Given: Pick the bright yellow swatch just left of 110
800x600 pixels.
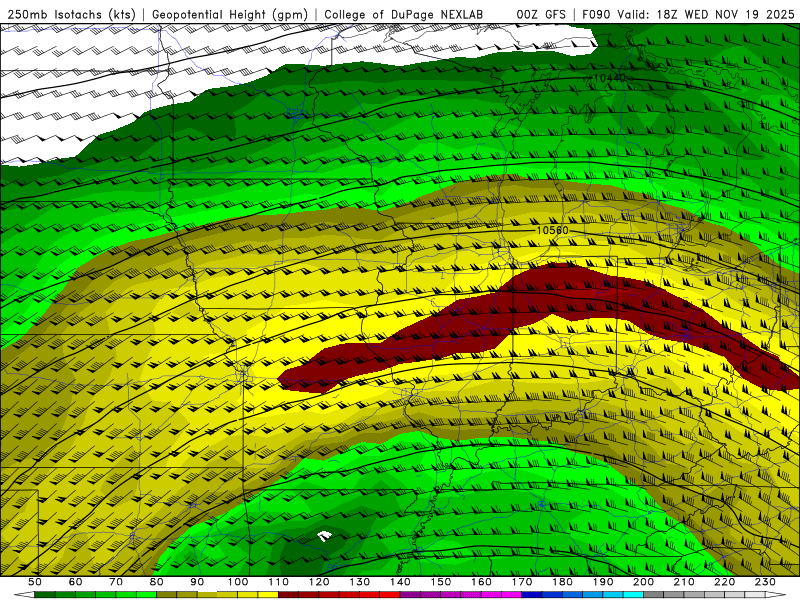Looking at the screenshot, I should click(x=268, y=595).
